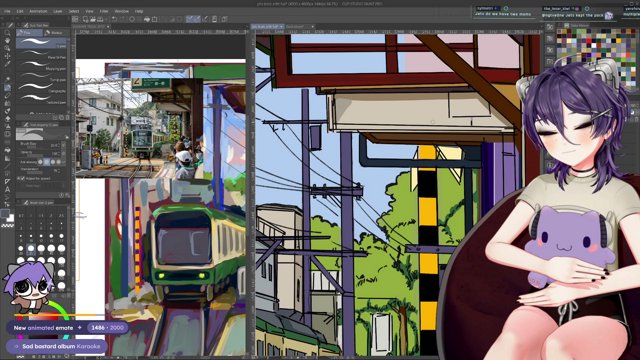The height and width of the screenshot is (360, 640).
Task: Choose the Turnip pen sub tool
Action: (41, 76)
